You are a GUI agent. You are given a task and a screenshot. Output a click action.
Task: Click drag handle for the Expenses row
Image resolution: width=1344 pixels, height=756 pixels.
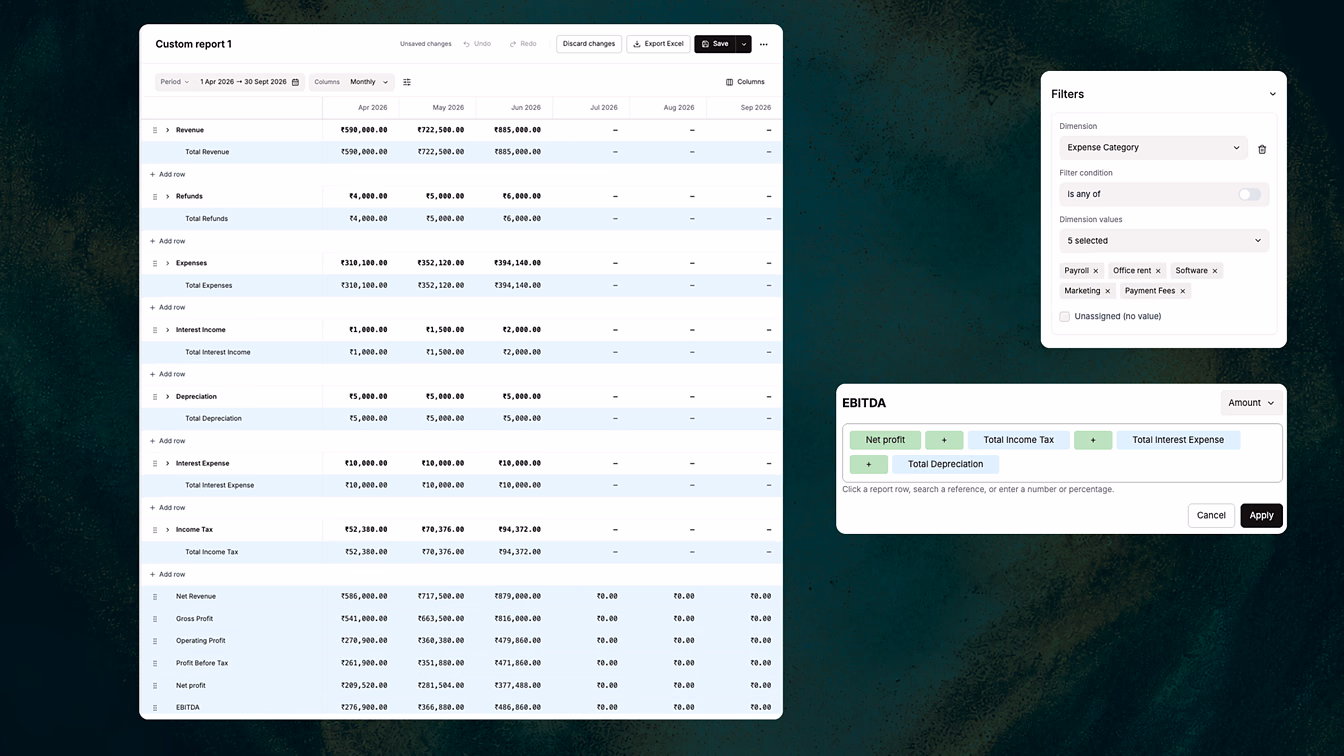(x=155, y=263)
